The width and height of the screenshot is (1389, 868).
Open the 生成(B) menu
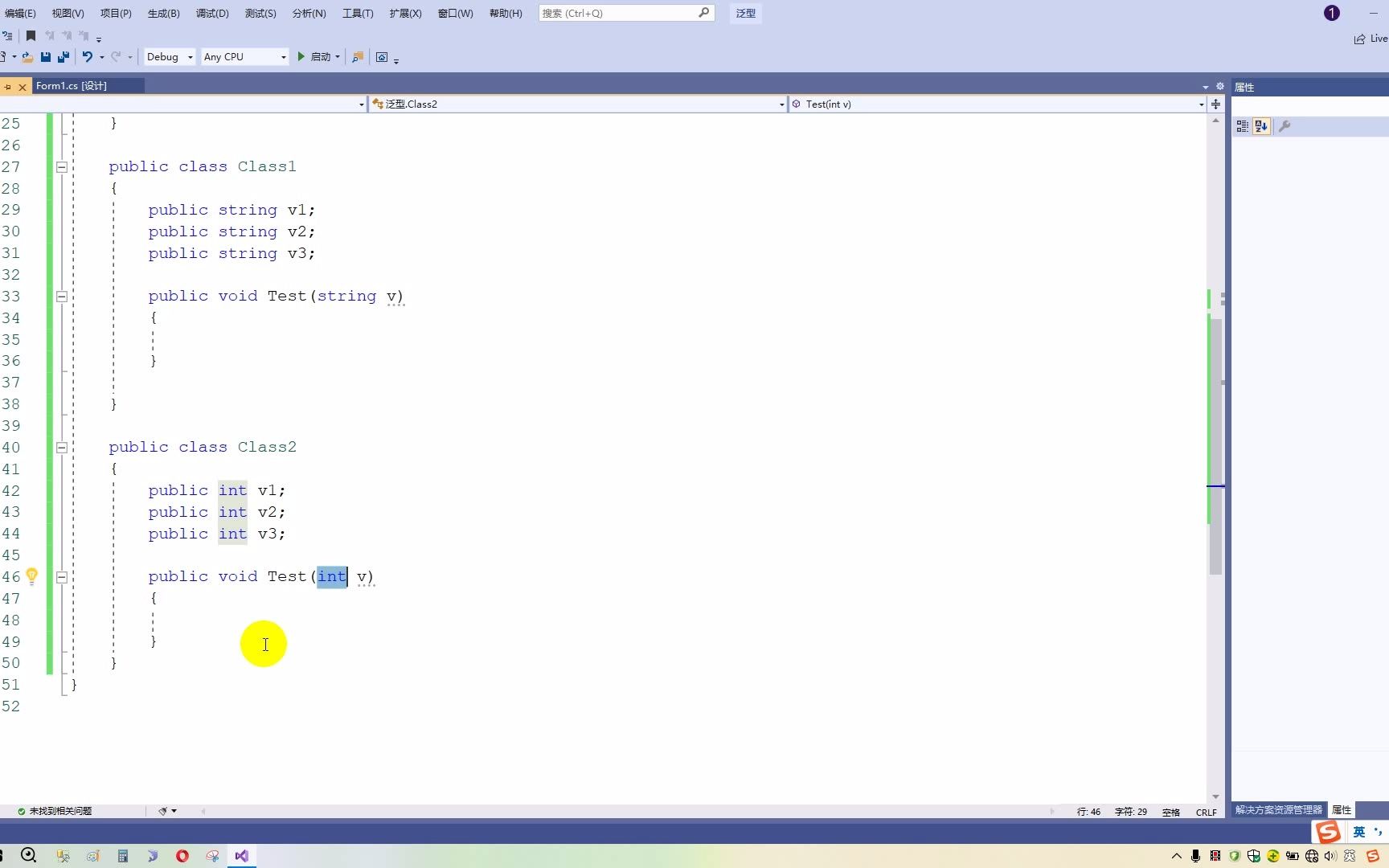pos(164,13)
